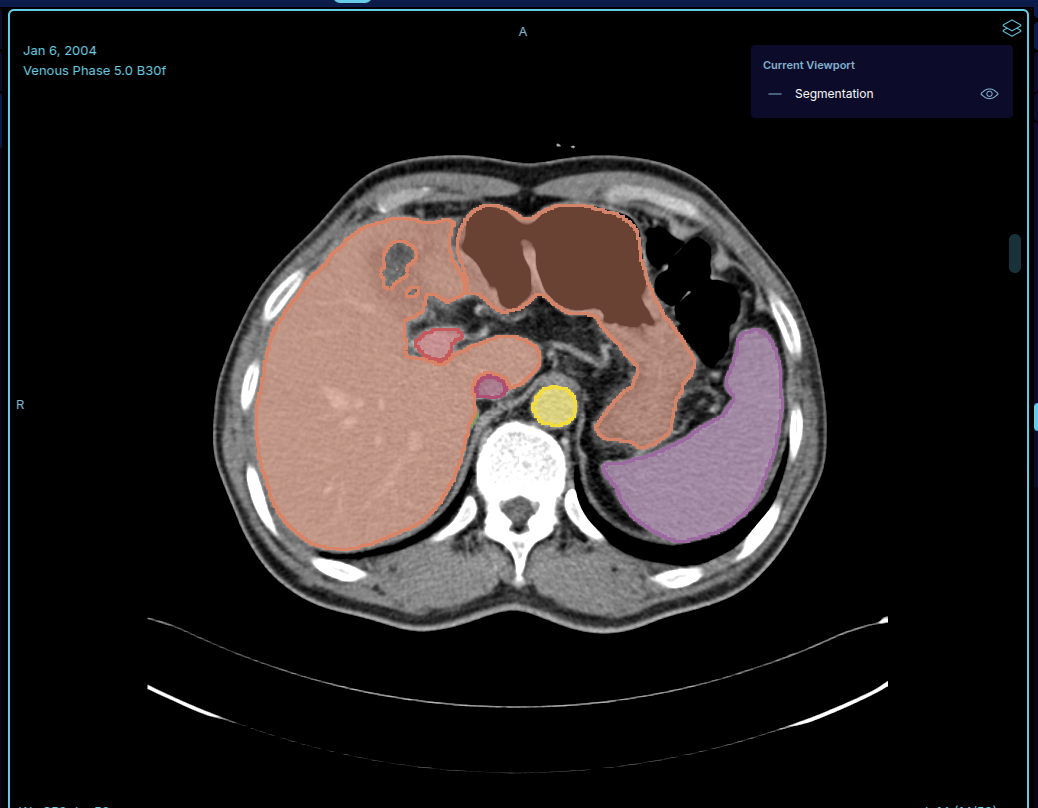Click the blue side panel handle on right edge
The image size is (1038, 808).
point(1035,418)
